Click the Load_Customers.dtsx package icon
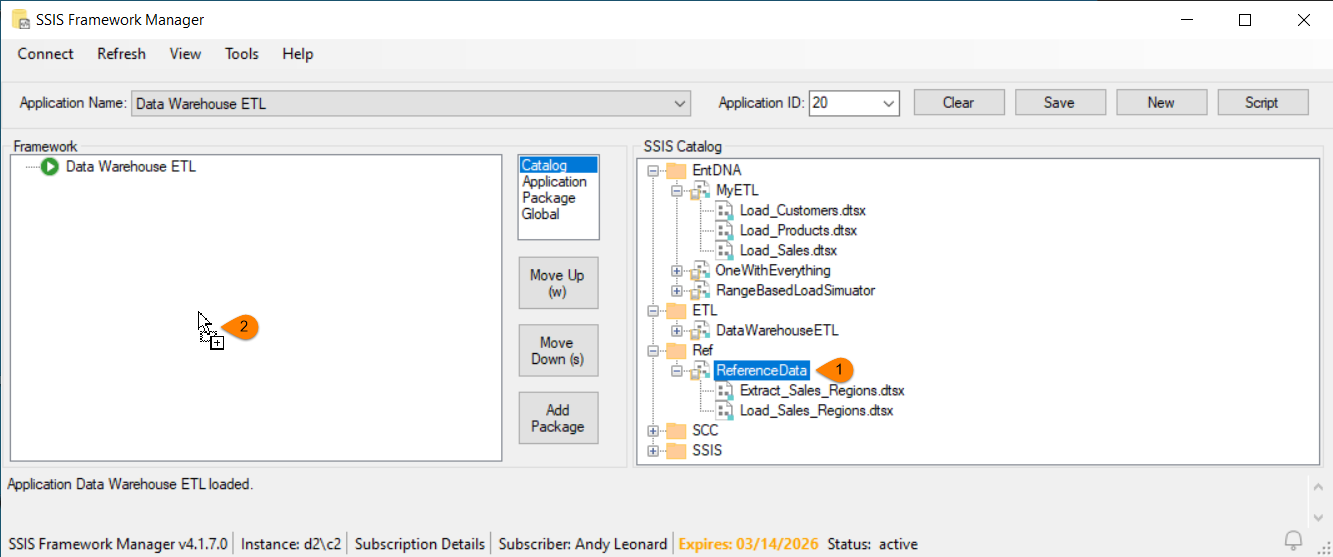Screen dimensions: 1333x557 coord(725,211)
